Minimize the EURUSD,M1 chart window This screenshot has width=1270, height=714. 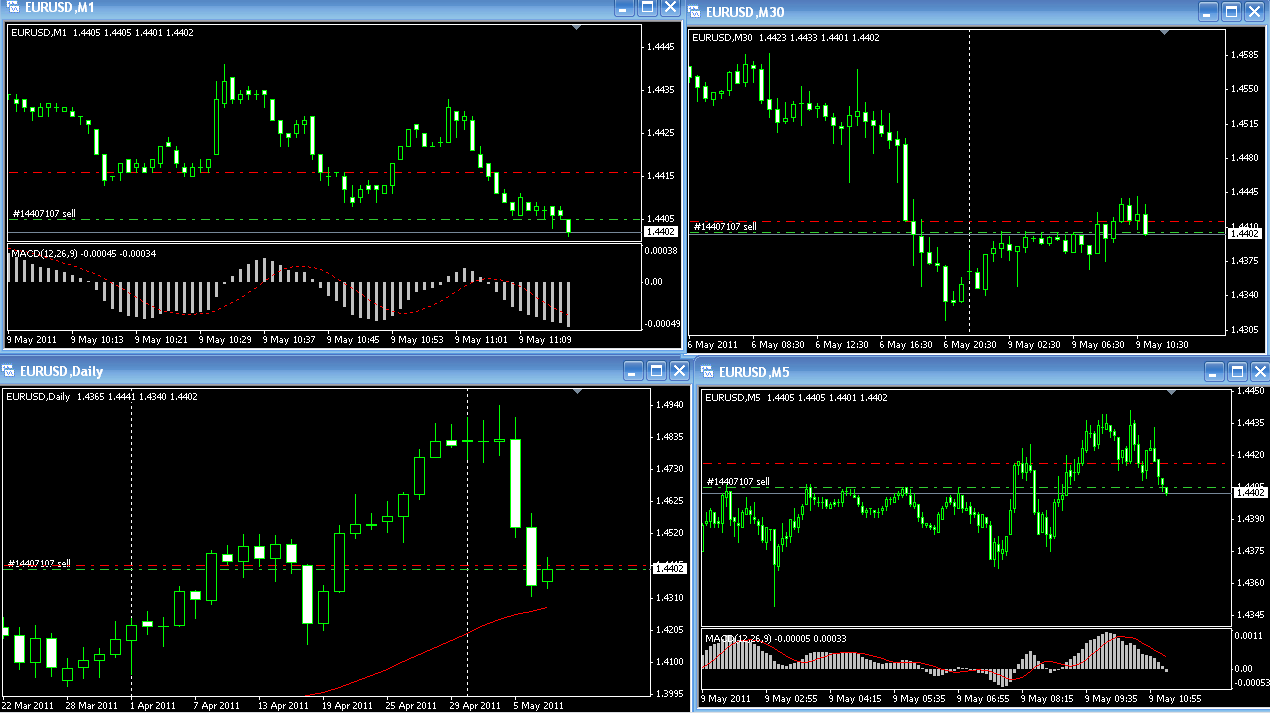pos(625,9)
